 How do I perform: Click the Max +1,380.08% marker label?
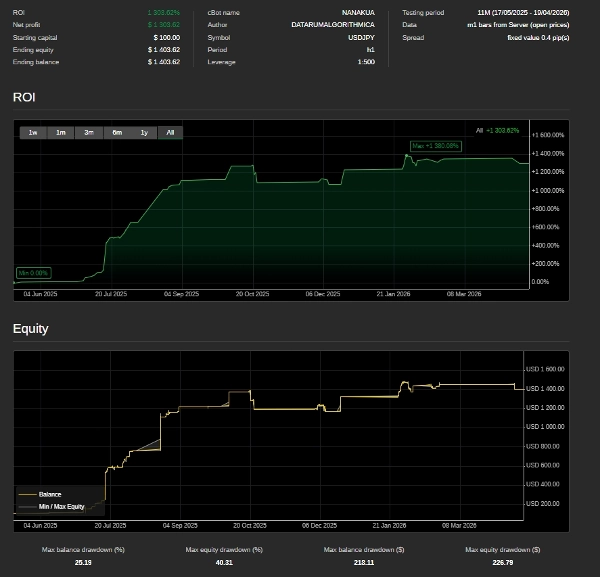[x=435, y=145]
